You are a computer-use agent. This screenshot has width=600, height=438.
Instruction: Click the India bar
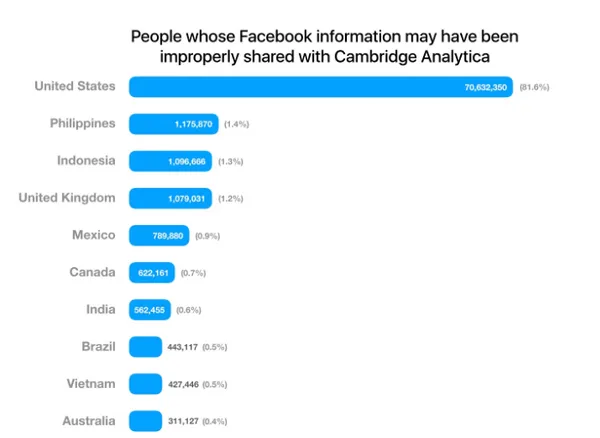pos(150,310)
